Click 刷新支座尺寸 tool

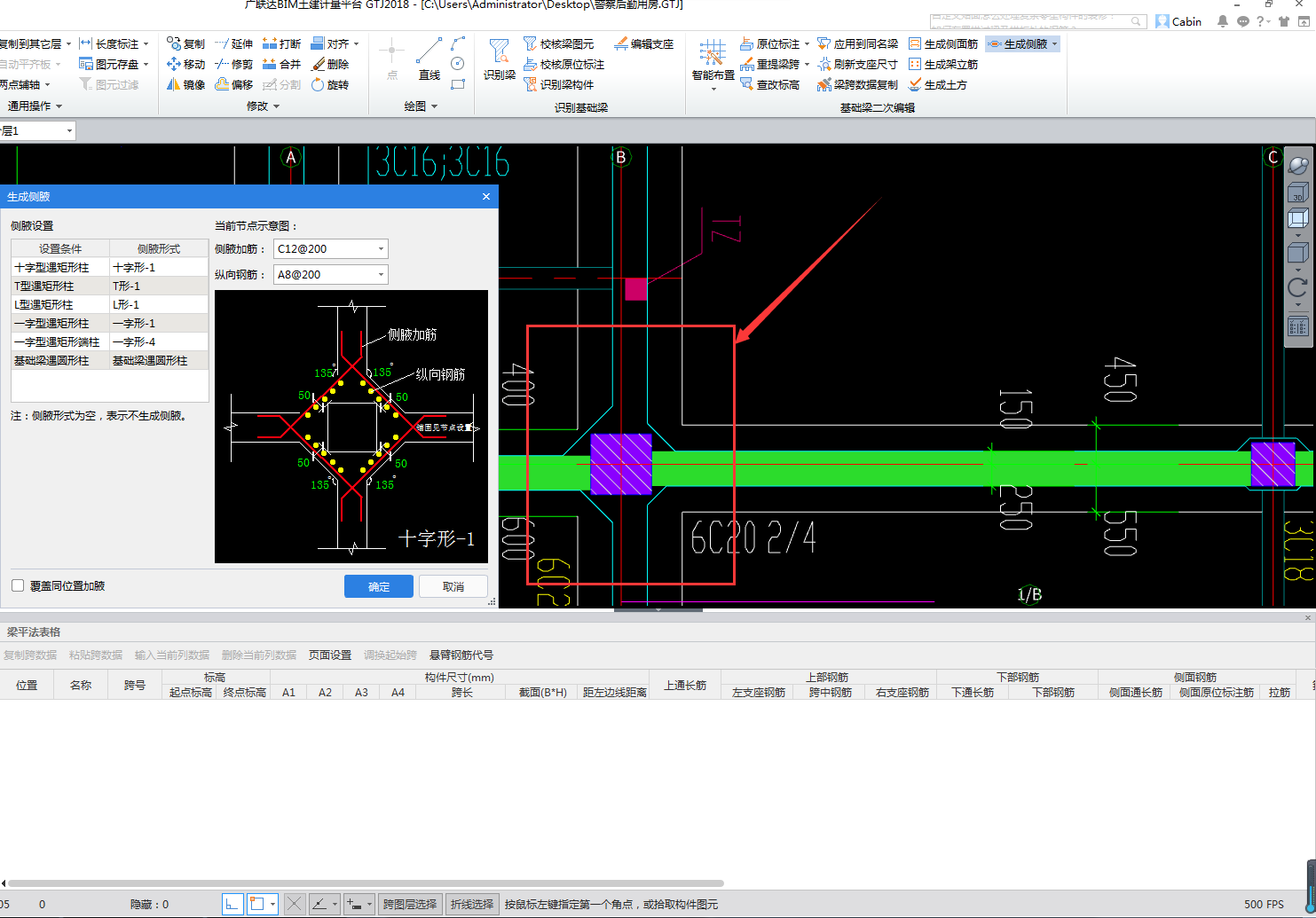coord(857,64)
